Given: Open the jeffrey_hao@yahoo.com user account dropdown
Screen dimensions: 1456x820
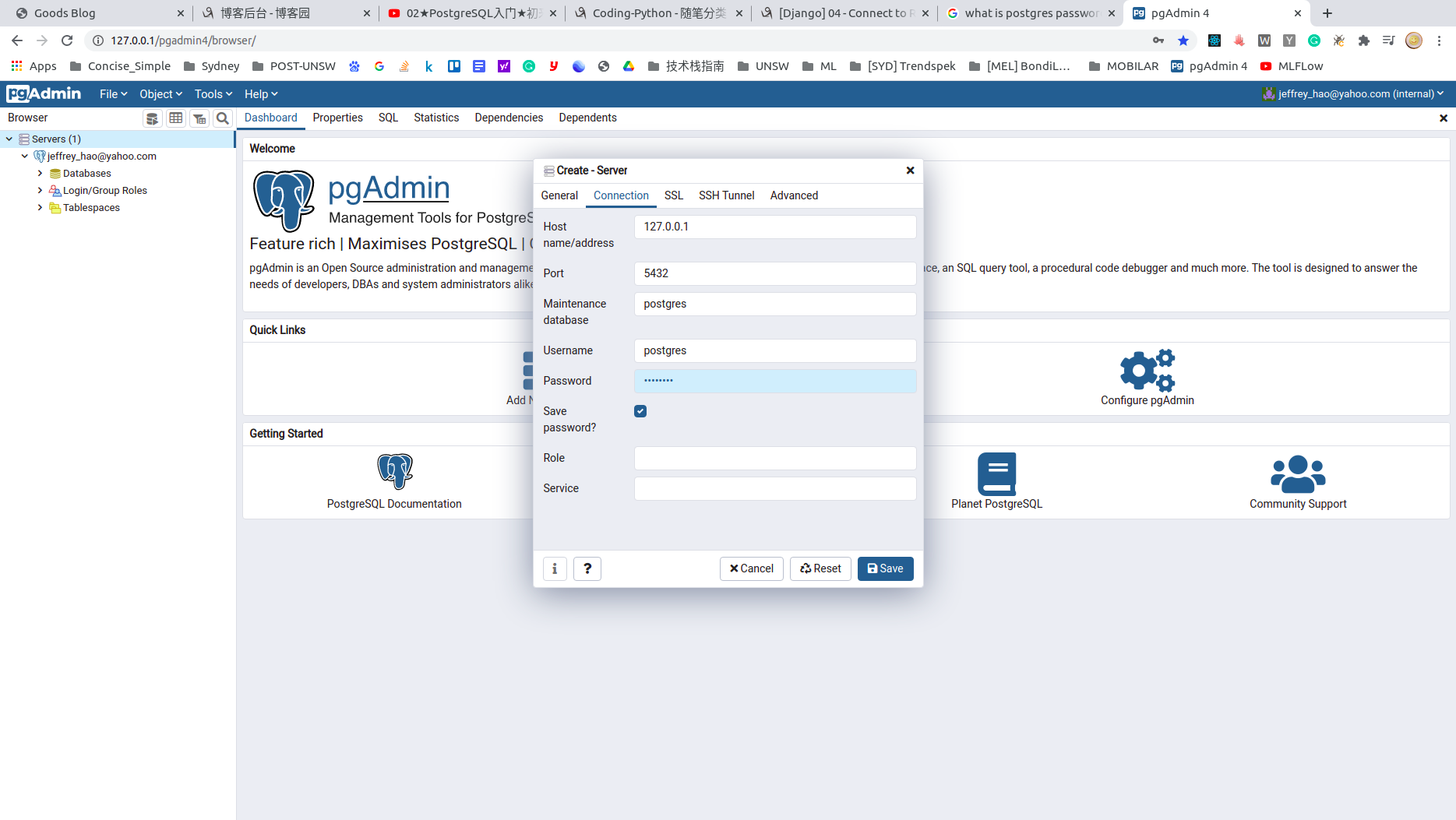Looking at the screenshot, I should [1353, 94].
